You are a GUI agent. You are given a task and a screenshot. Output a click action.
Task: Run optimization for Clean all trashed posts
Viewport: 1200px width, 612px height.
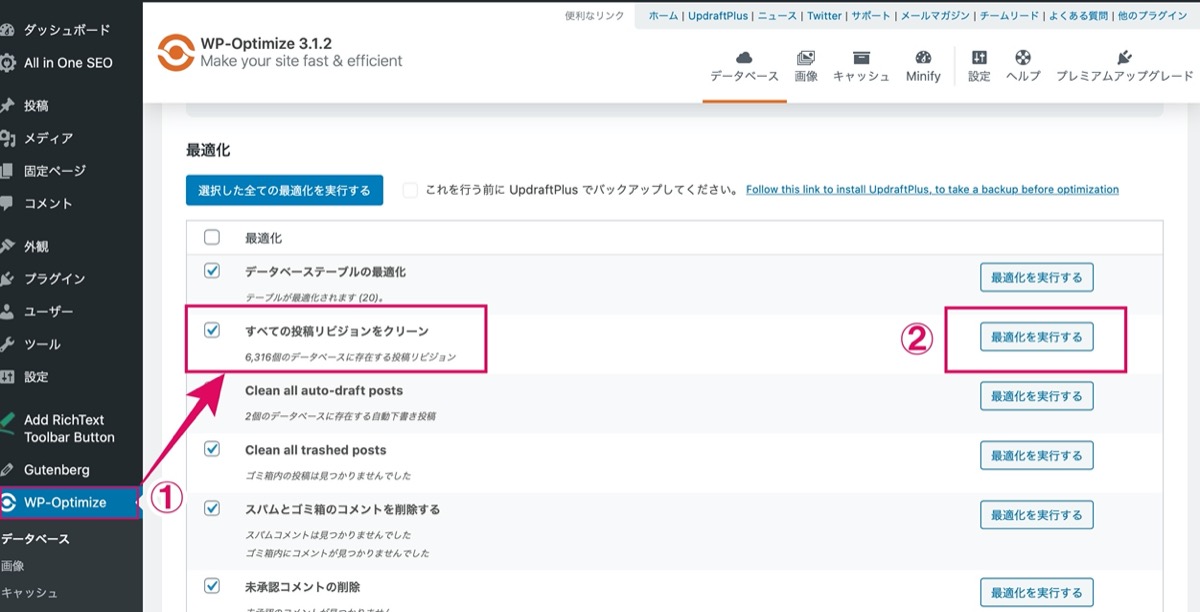(x=1036, y=455)
